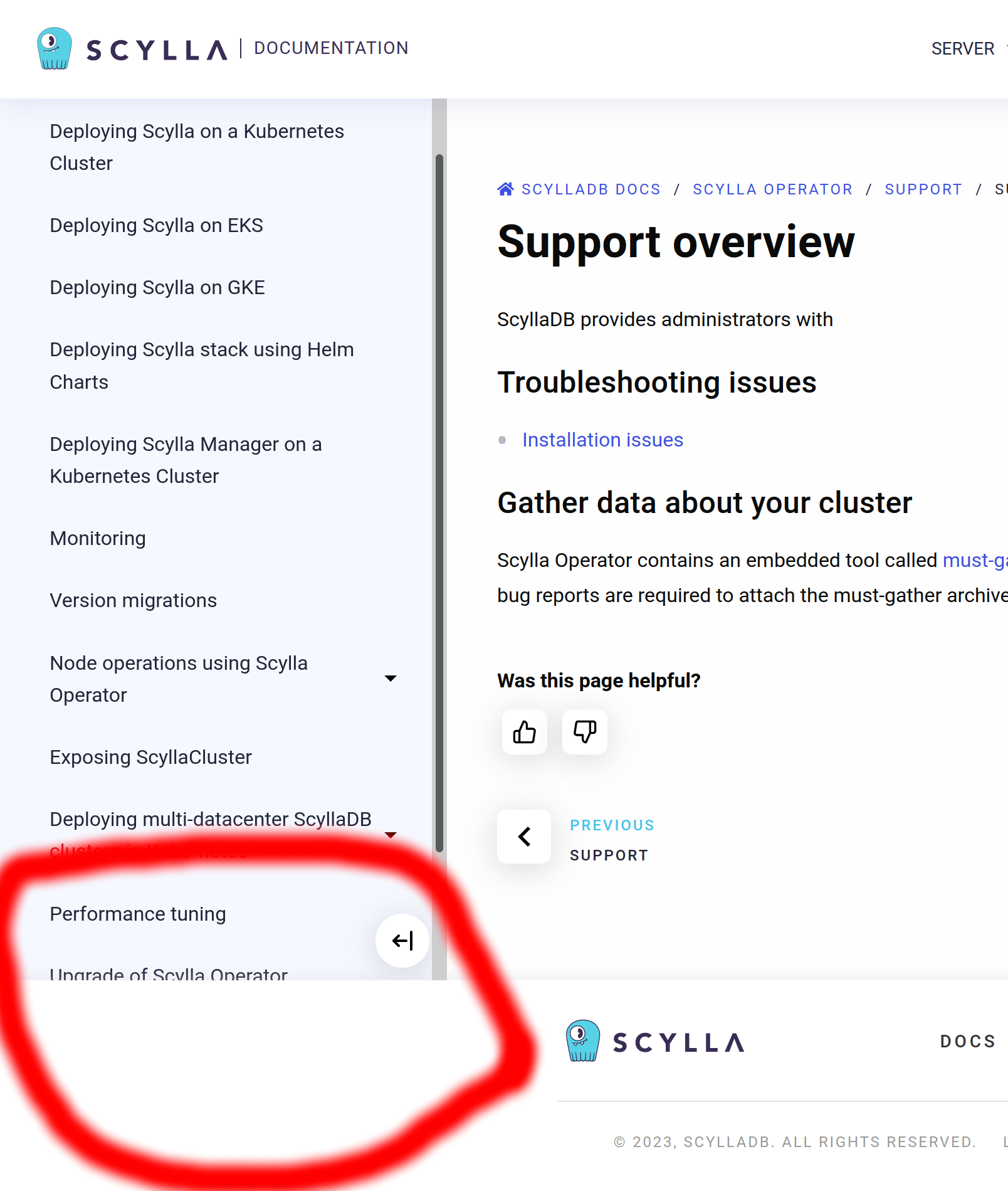Select Monitoring in the sidebar
The height and width of the screenshot is (1191, 1008).
pos(97,537)
